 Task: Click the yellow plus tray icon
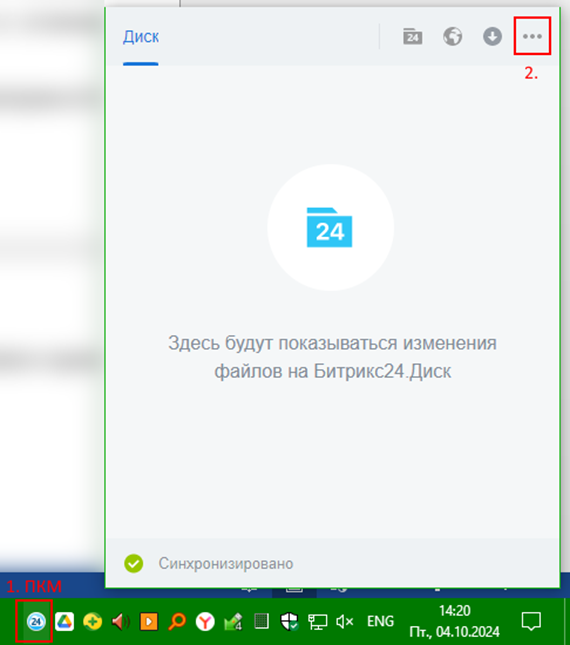[x=93, y=621]
